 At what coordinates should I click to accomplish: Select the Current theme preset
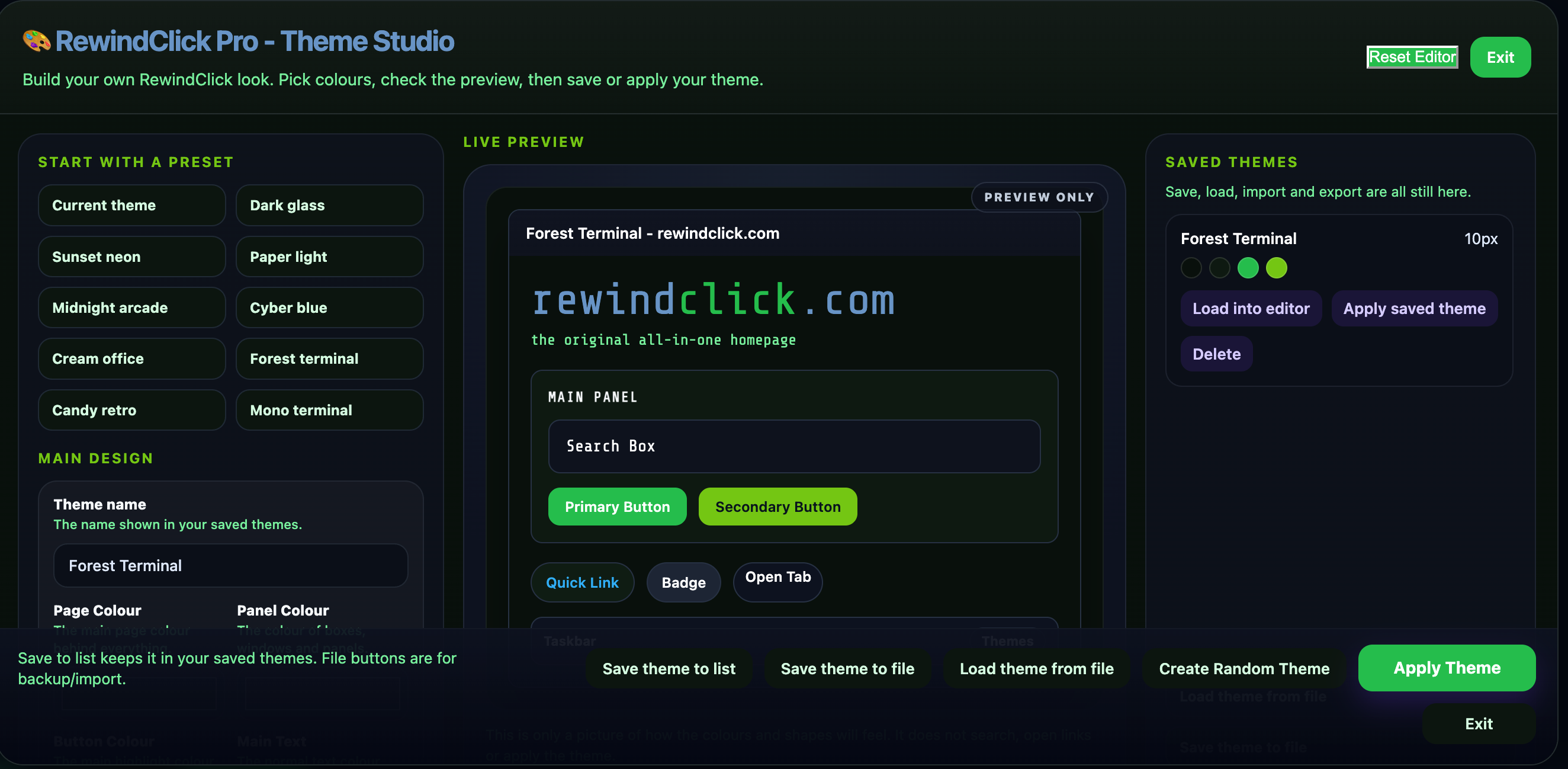click(132, 205)
